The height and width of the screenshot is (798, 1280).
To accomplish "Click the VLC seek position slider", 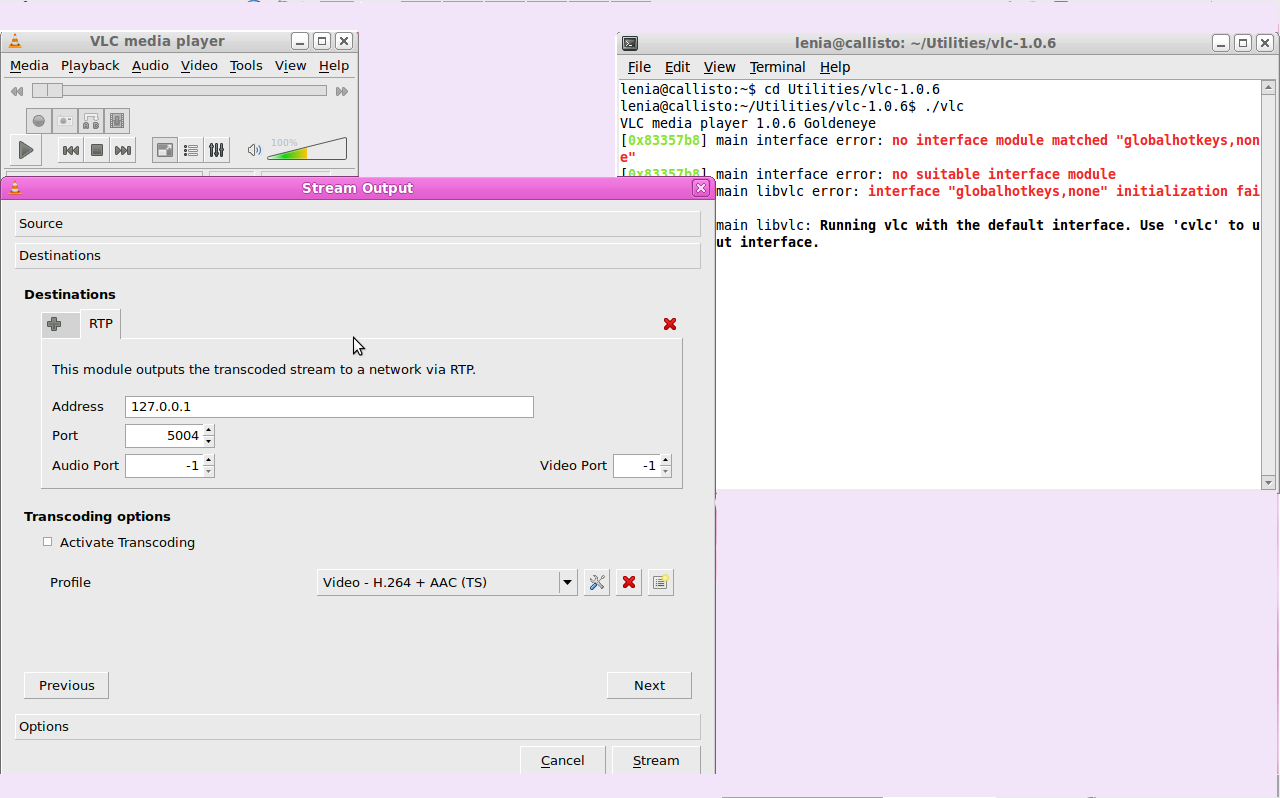I will coord(180,91).
